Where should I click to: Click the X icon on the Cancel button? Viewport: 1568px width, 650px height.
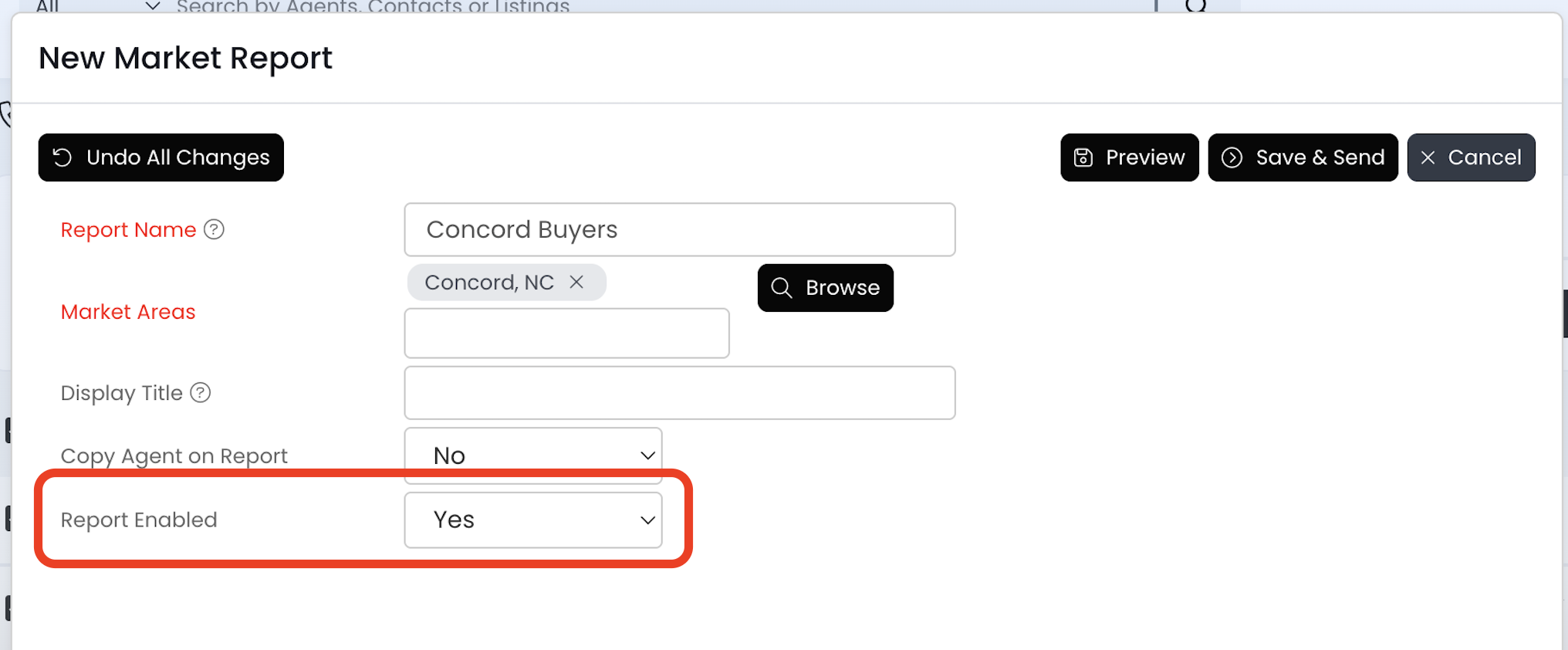(x=1428, y=157)
